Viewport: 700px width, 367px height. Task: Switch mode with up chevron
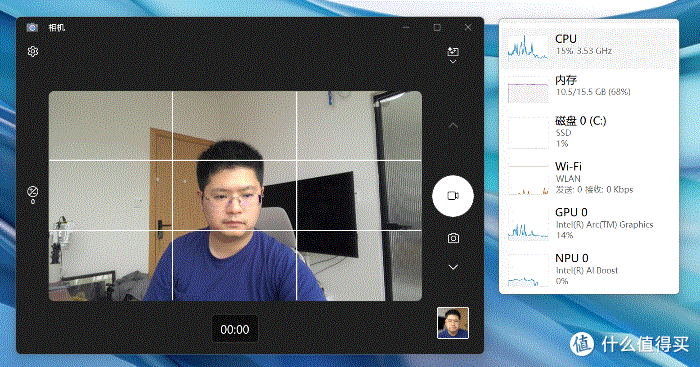click(x=453, y=125)
